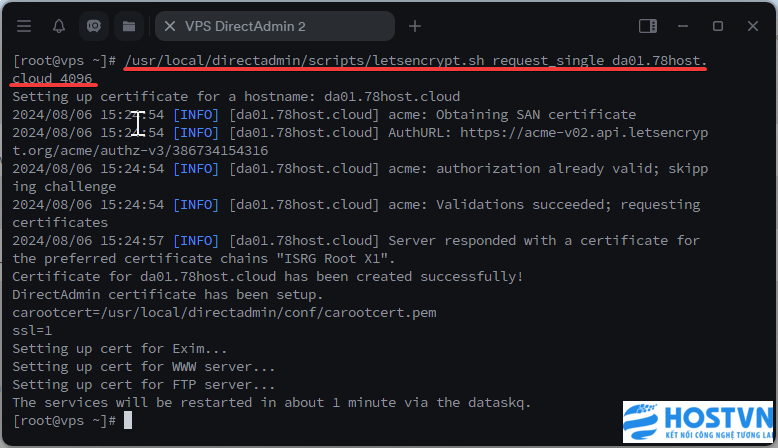
Task: Open the hosts vault icon beside bell
Action: click(94, 26)
